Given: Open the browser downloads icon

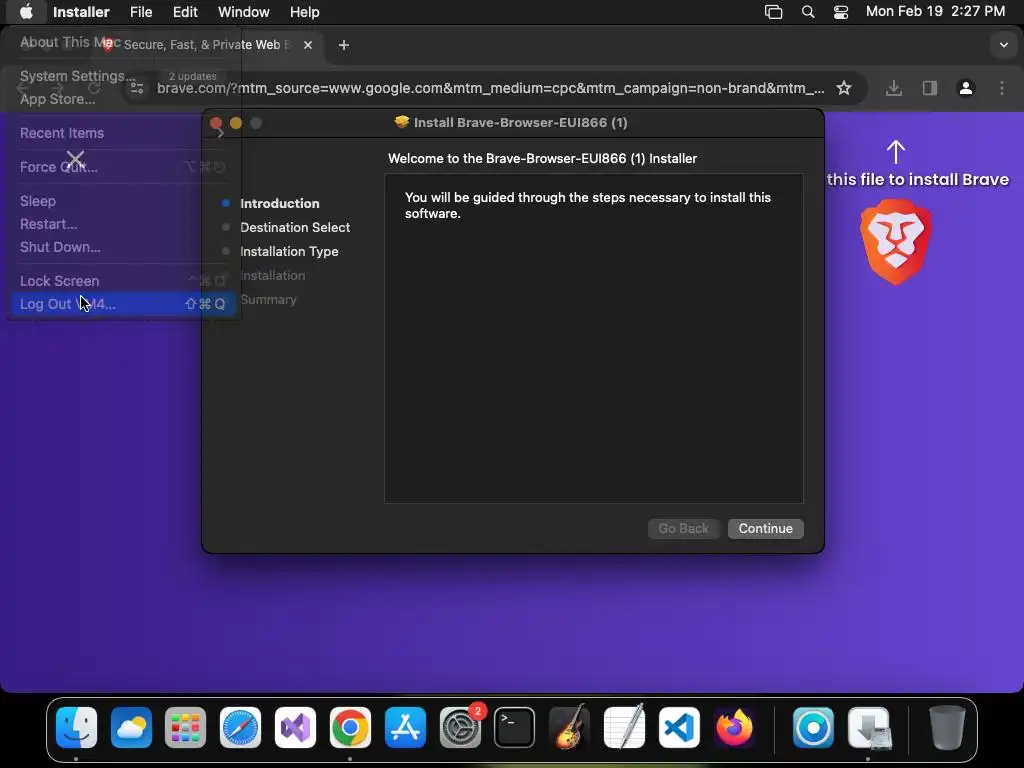Looking at the screenshot, I should click(894, 88).
